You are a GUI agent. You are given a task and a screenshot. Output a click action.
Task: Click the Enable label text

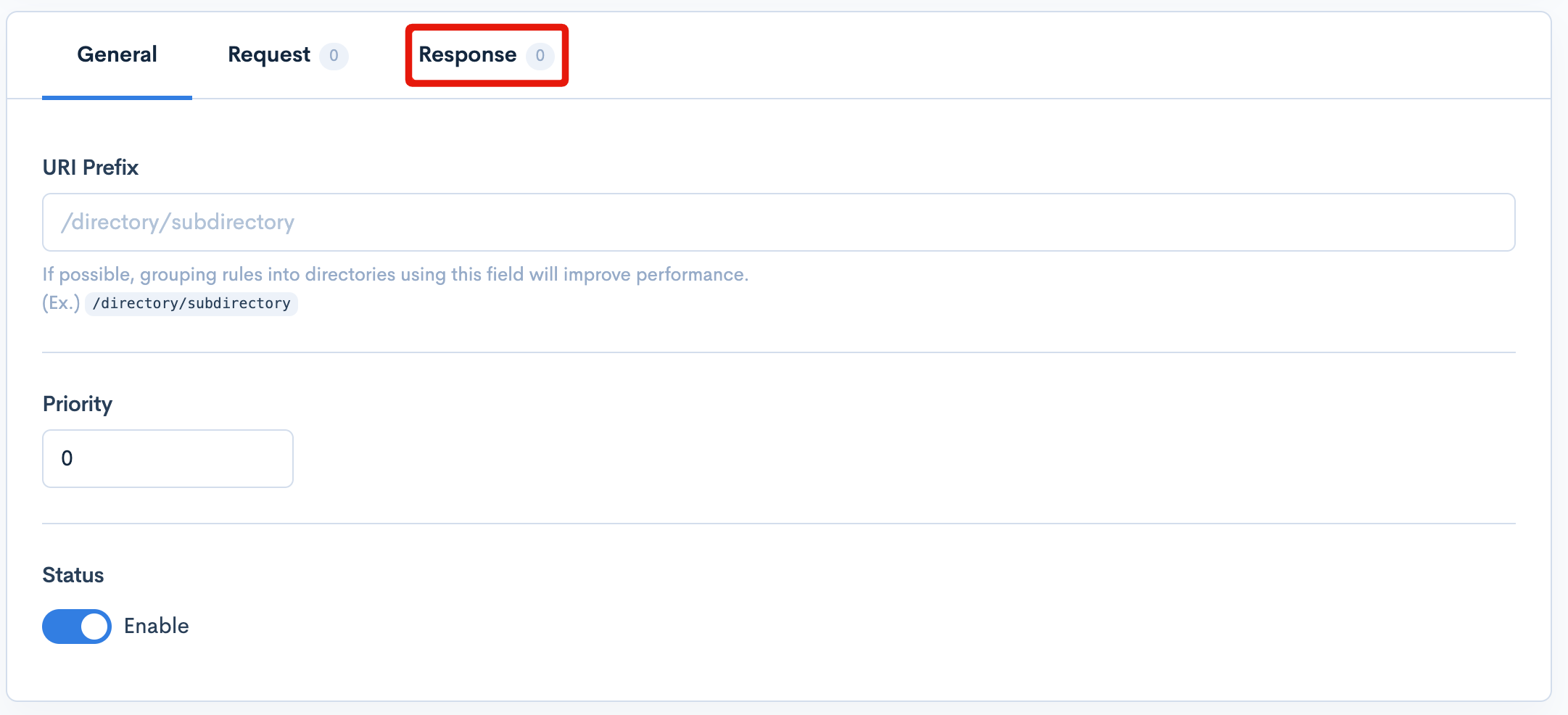pos(157,626)
